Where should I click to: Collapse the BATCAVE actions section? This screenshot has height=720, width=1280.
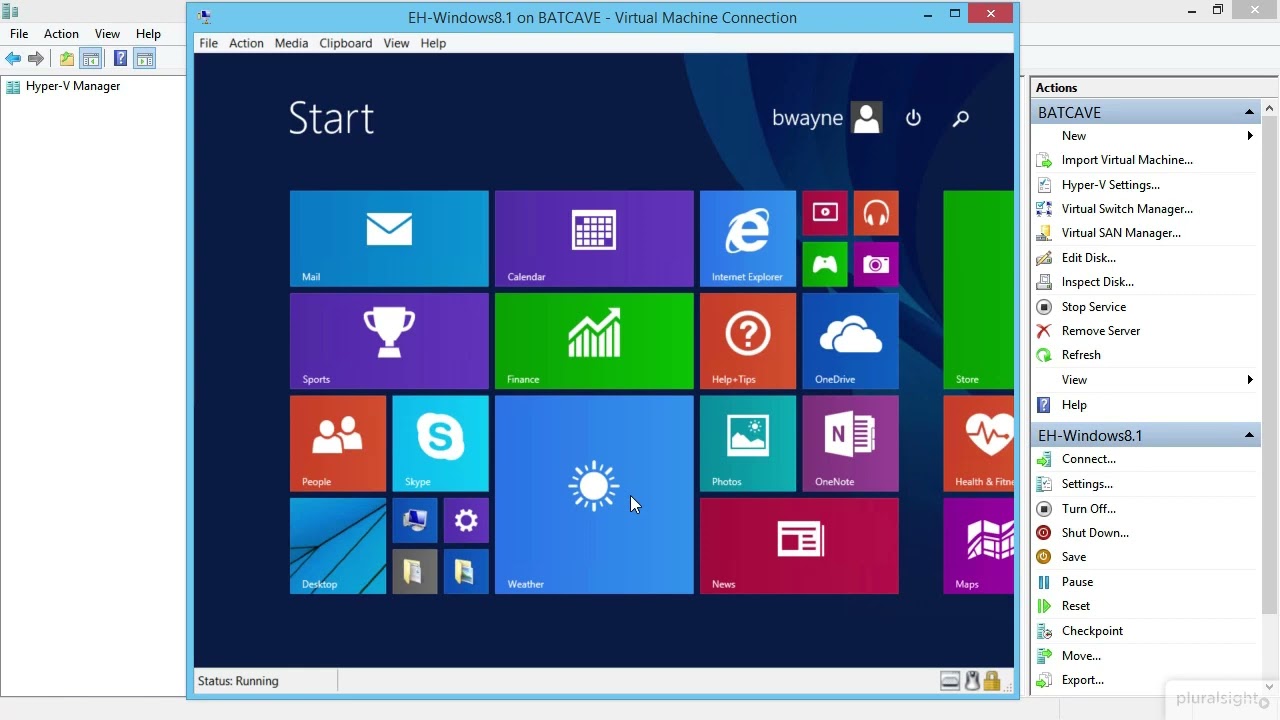[x=1249, y=112]
